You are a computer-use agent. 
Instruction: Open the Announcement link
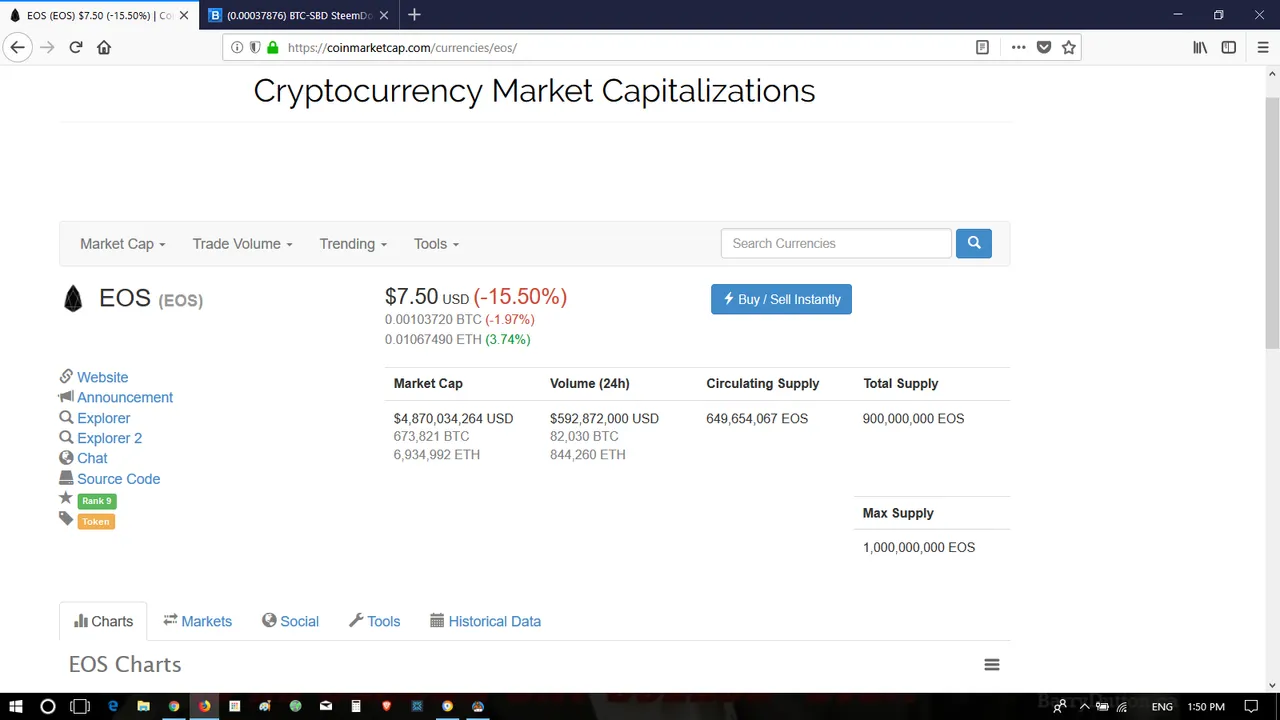point(125,397)
